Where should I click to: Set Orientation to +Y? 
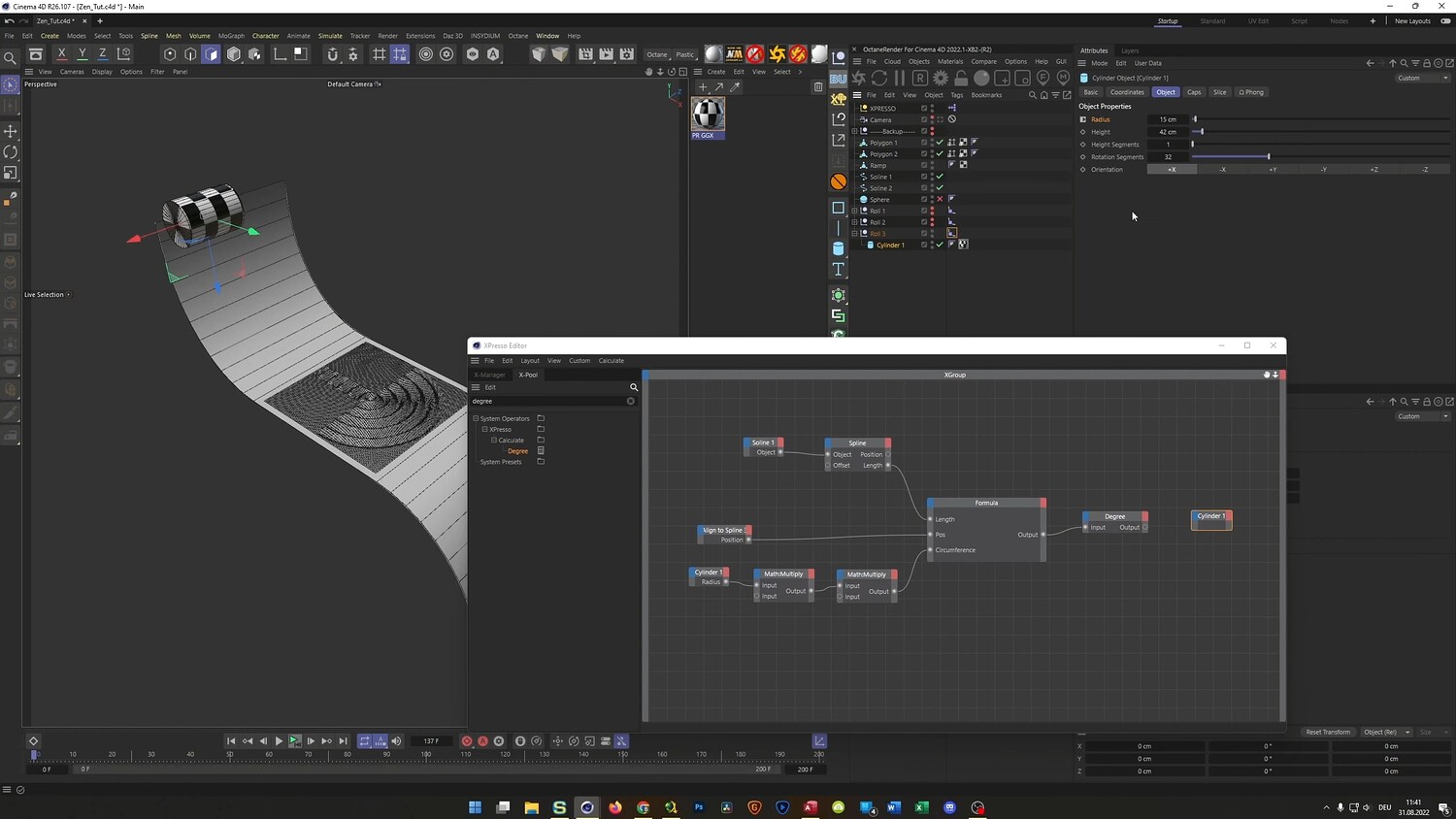pos(1273,170)
